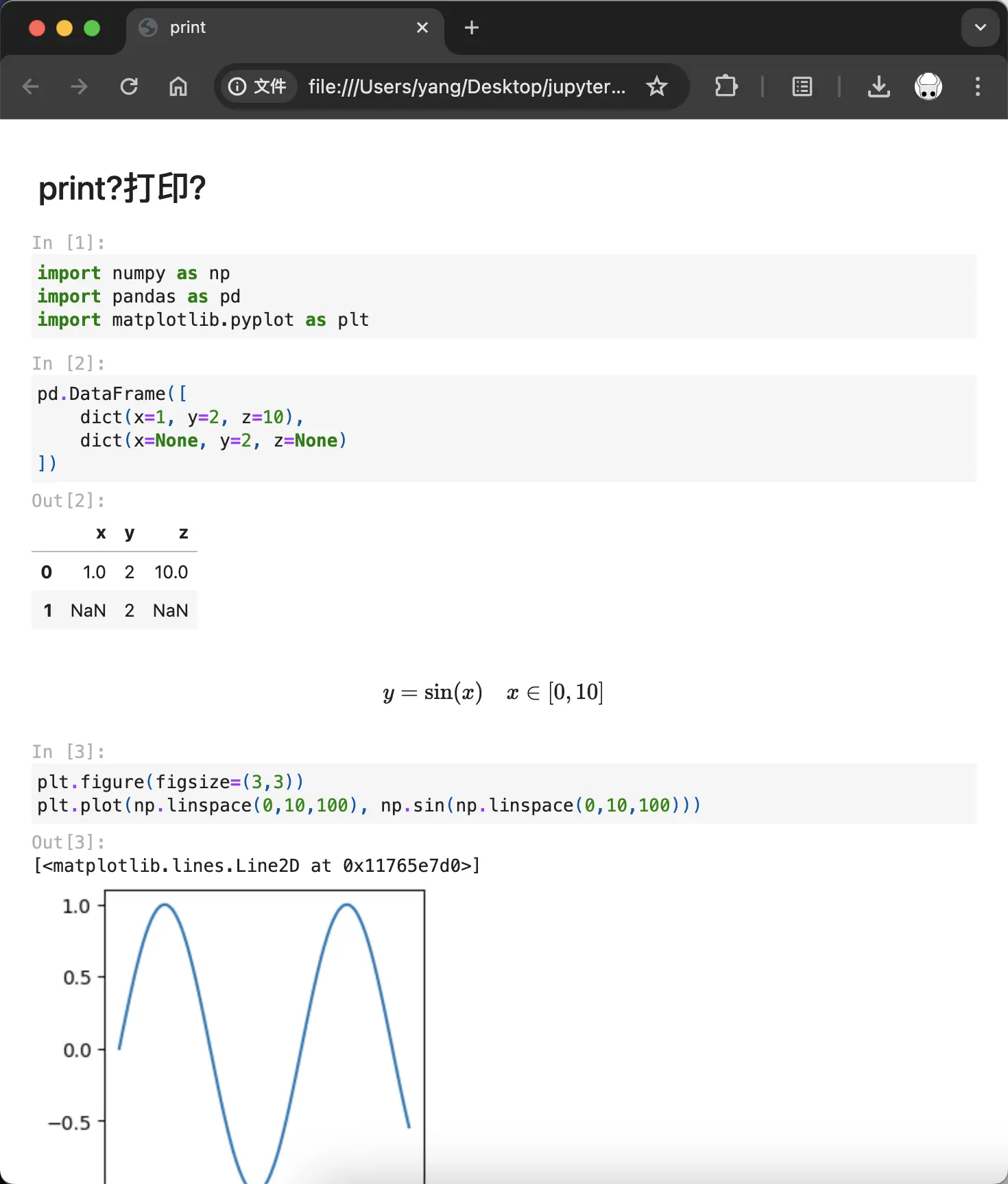Bookmark this page with the star

click(656, 86)
